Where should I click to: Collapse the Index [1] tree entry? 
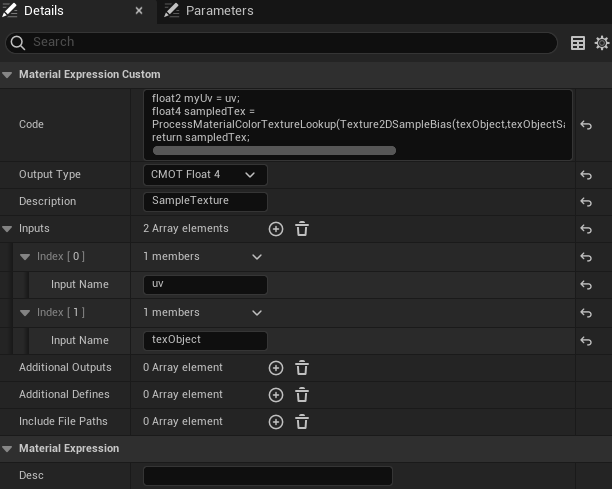coord(25,313)
